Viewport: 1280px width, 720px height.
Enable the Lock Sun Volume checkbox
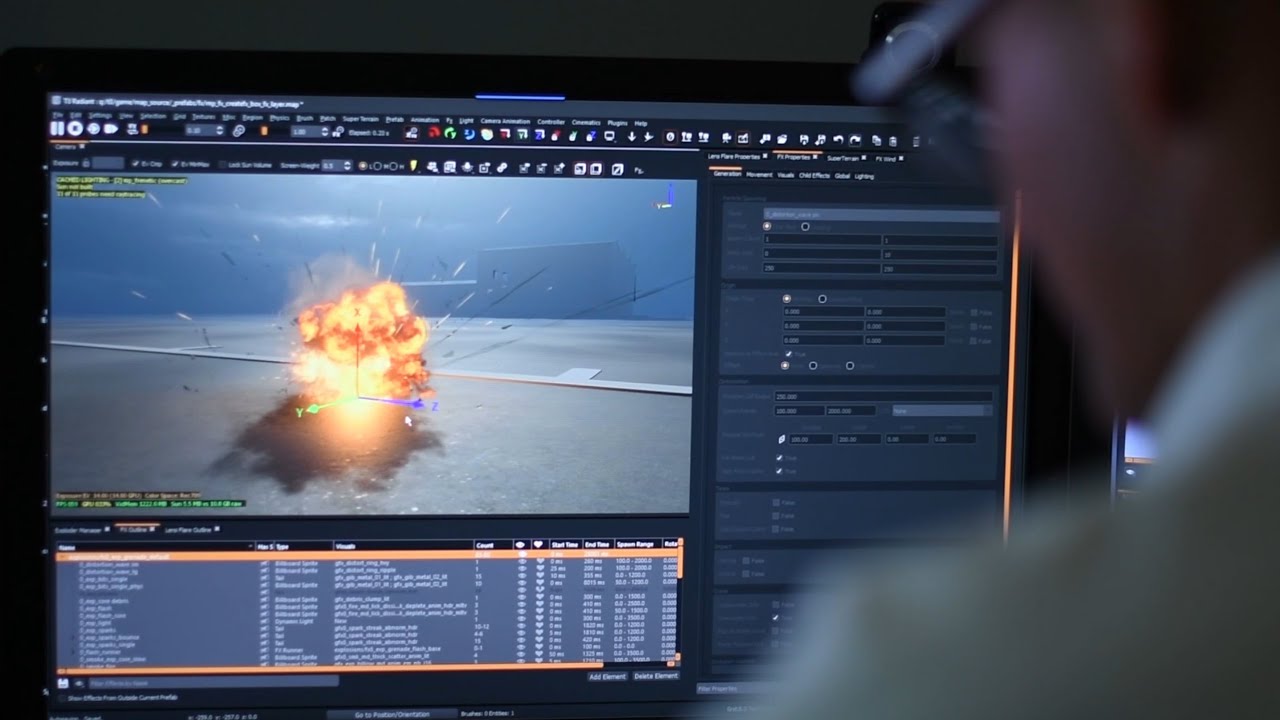[221, 164]
